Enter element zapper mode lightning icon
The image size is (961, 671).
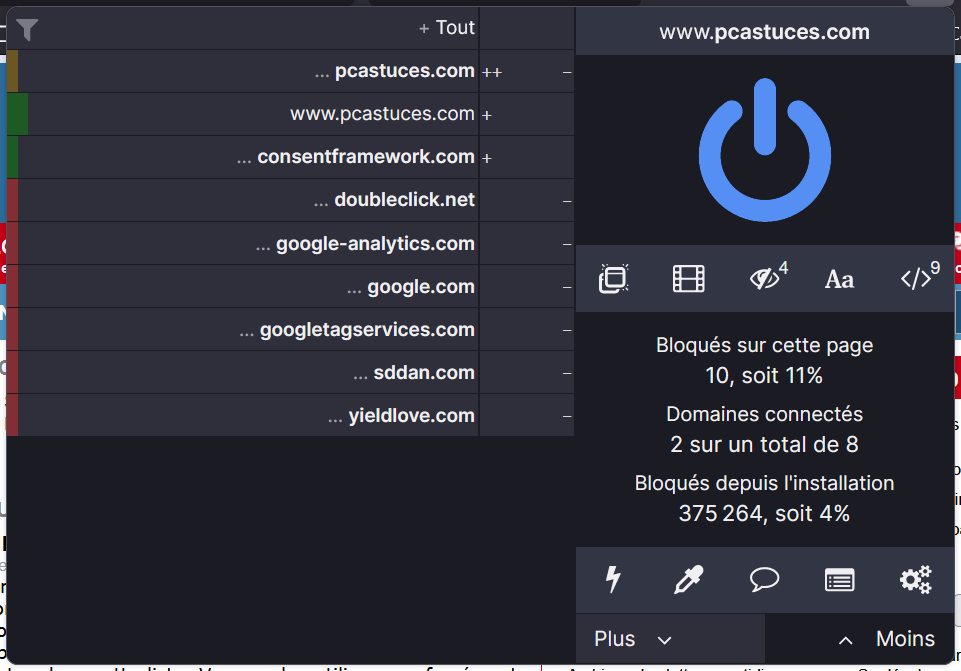[x=613, y=579]
